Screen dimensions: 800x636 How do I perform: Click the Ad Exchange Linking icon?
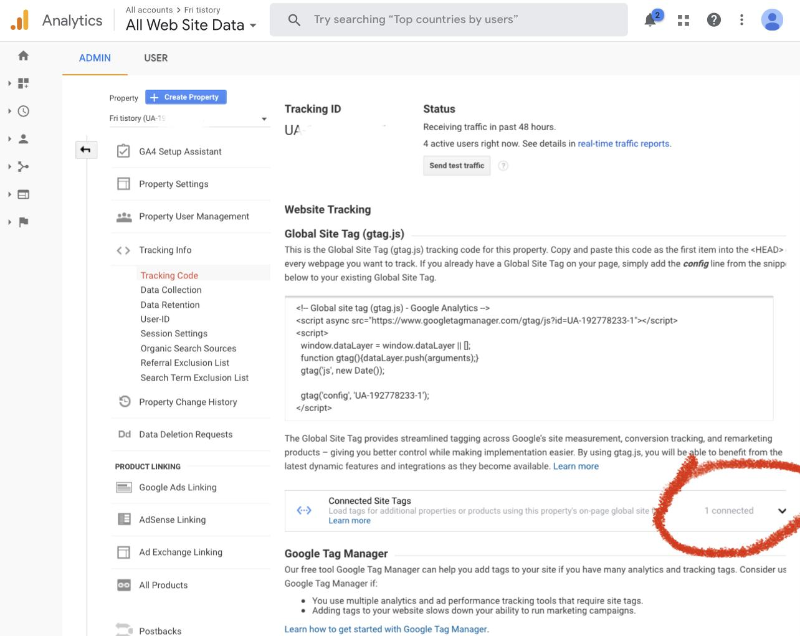(123, 552)
